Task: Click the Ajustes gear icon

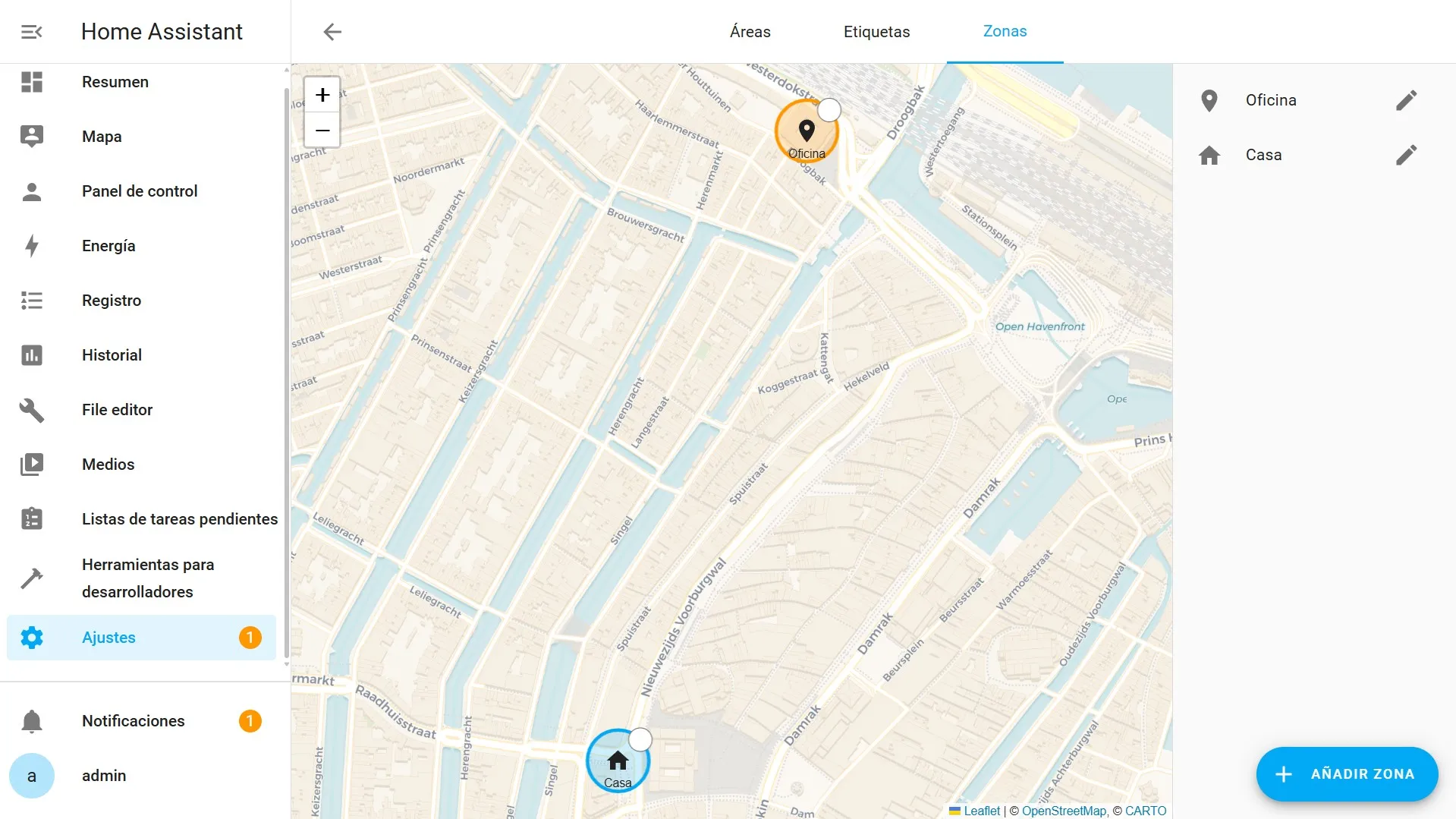Action: [32, 638]
